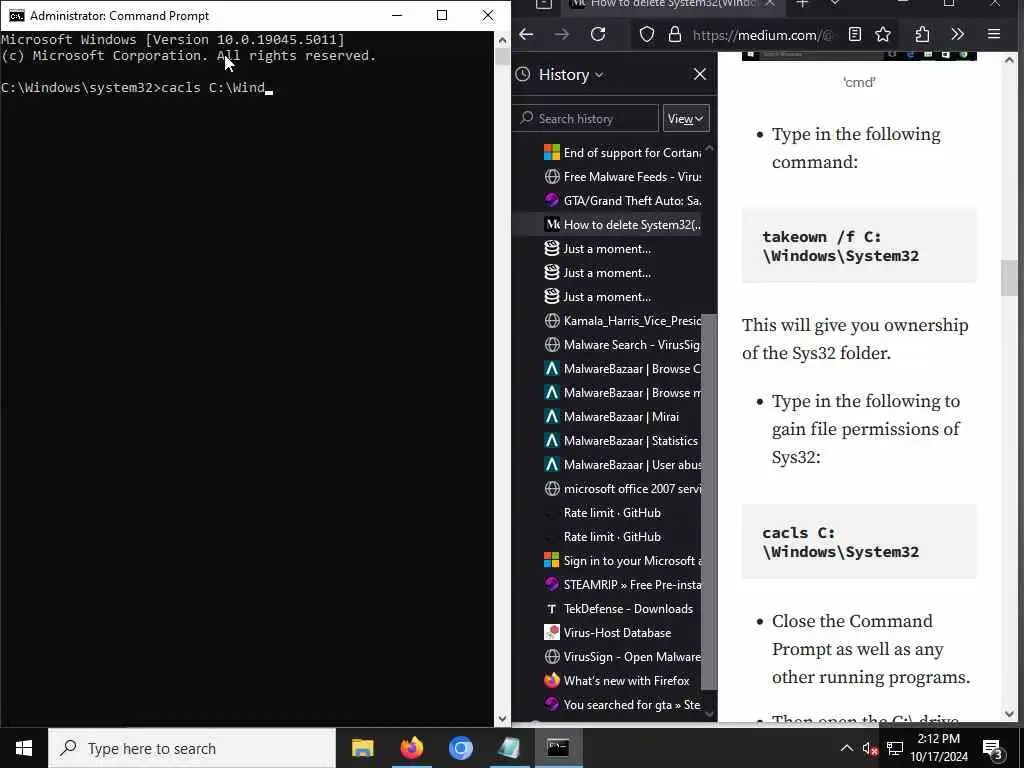This screenshot has width=1024, height=768.
Task: Open the notification center icon
Action: pyautogui.click(x=993, y=748)
